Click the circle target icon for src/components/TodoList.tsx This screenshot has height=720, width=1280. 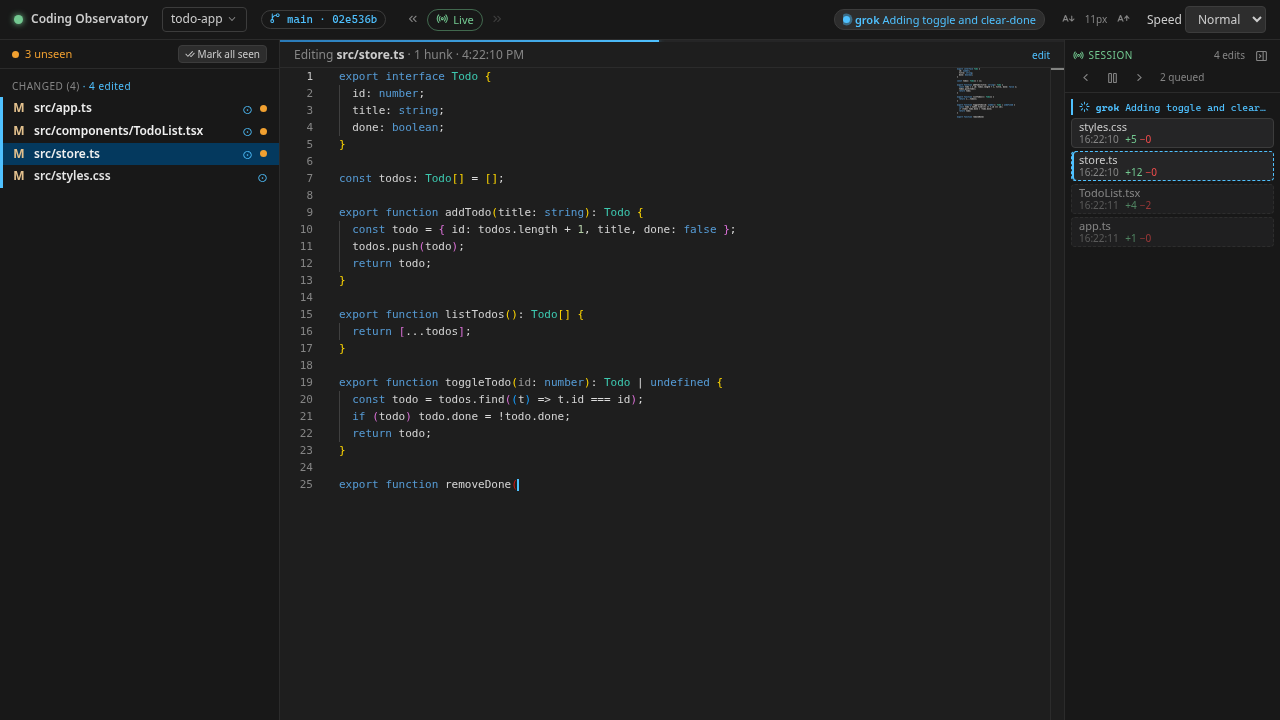pyautogui.click(x=247, y=132)
